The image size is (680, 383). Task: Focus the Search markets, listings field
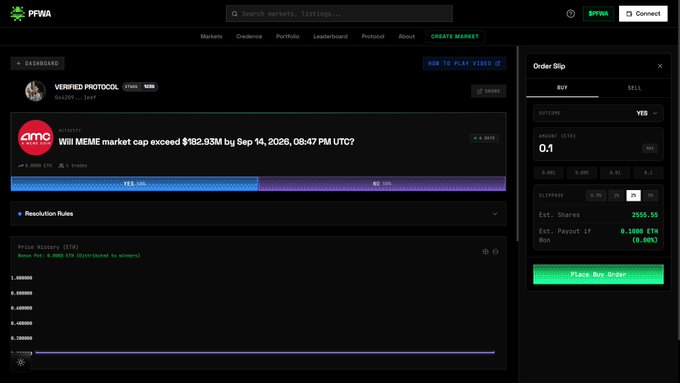pyautogui.click(x=339, y=14)
